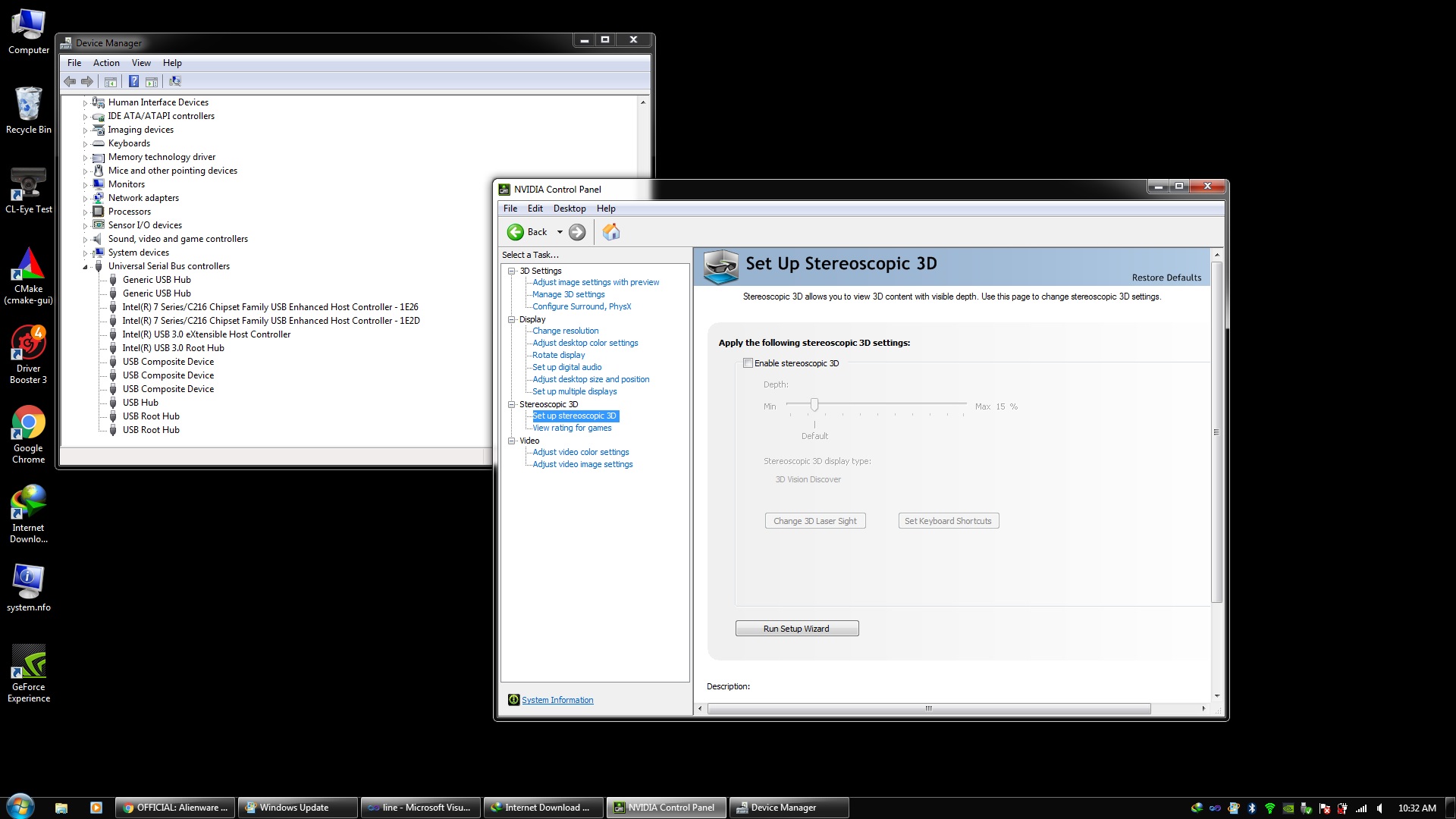Click Restore Defaults link
Viewport: 1456px width, 819px height.
coord(1166,278)
